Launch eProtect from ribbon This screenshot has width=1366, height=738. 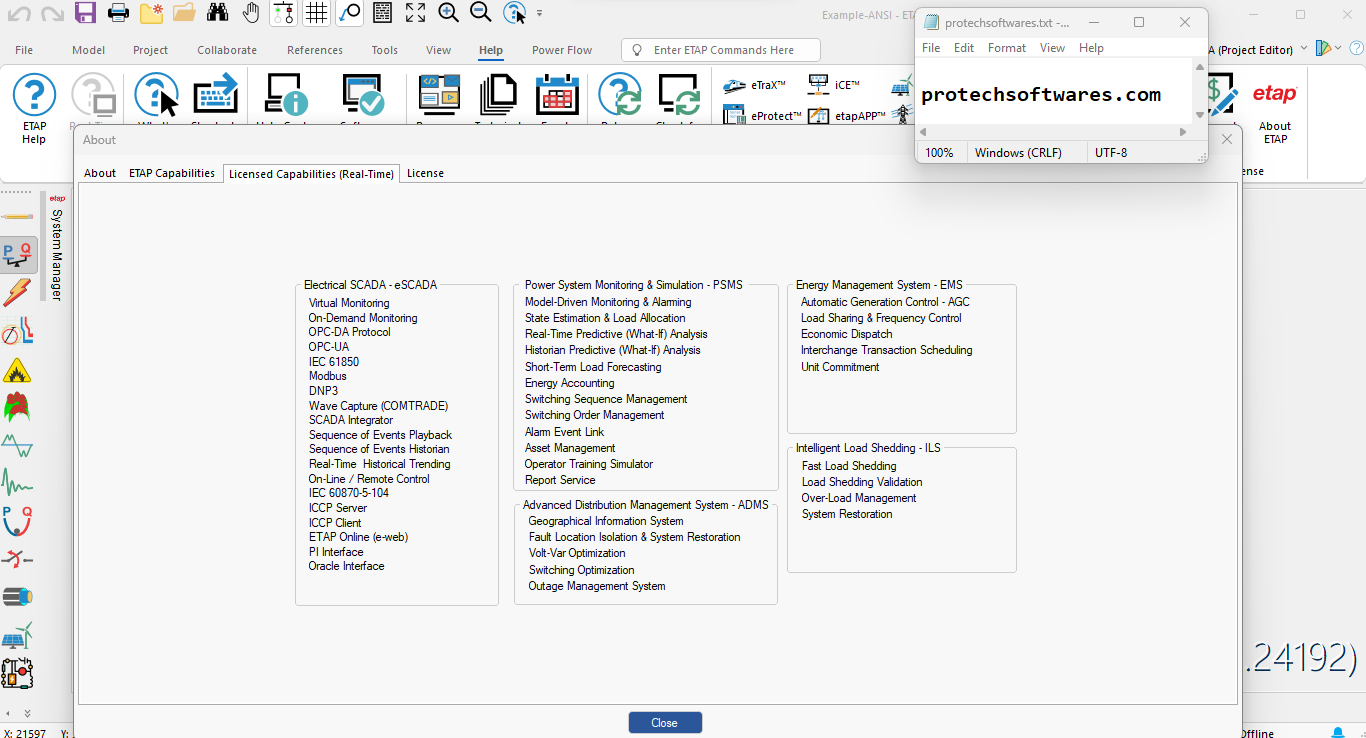(762, 116)
